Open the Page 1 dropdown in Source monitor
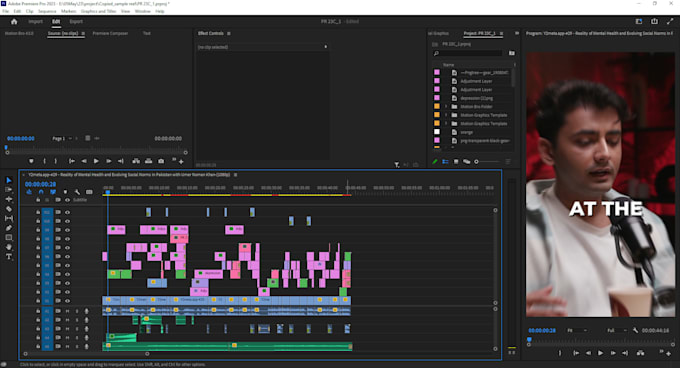This screenshot has height=368, width=680. [x=62, y=139]
